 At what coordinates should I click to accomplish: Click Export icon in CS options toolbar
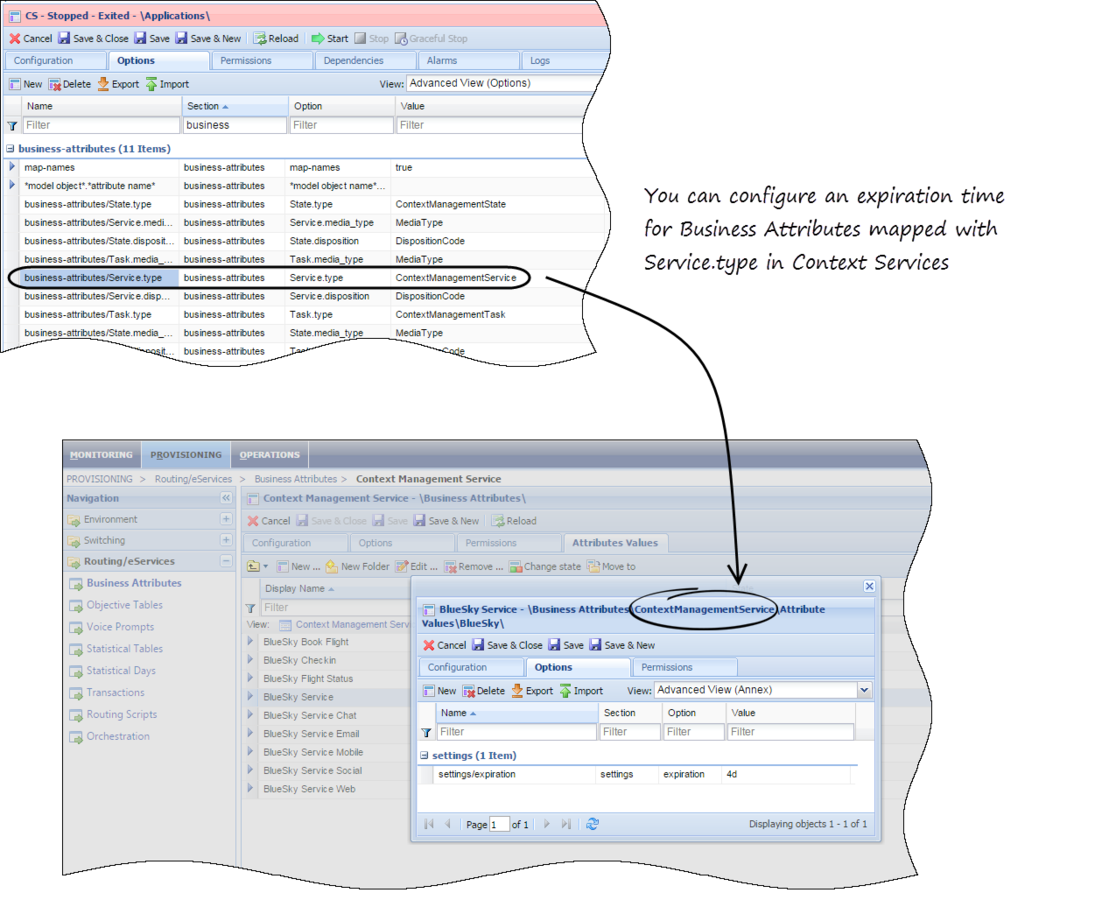(x=103, y=85)
